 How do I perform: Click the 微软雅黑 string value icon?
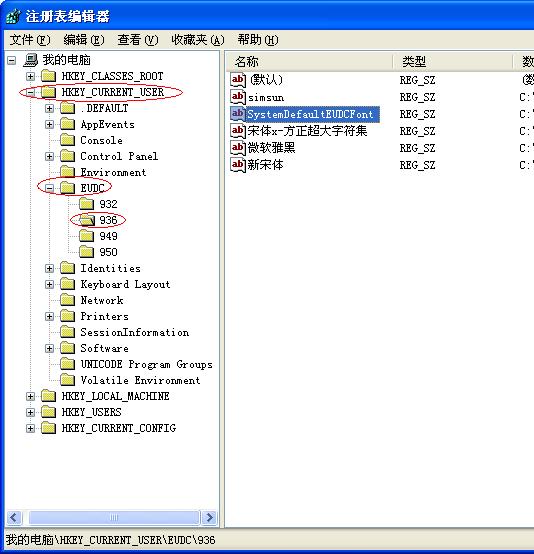coord(238,148)
